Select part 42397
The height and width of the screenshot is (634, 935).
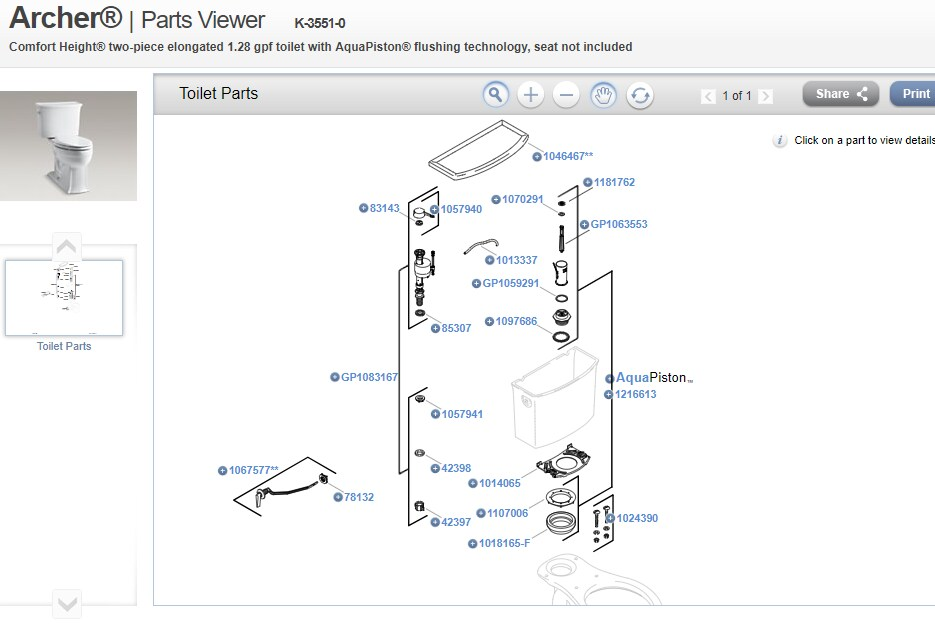click(x=456, y=522)
